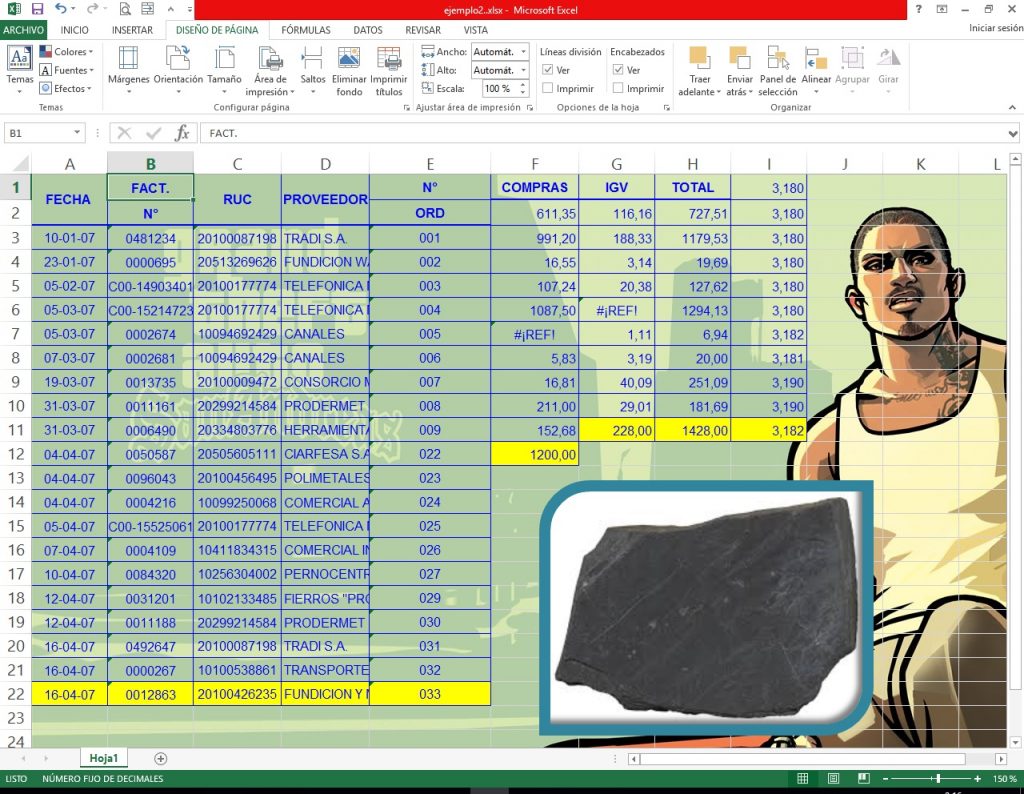Open the Temas themes gallery
Image resolution: width=1024 pixels, height=794 pixels.
click(20, 71)
